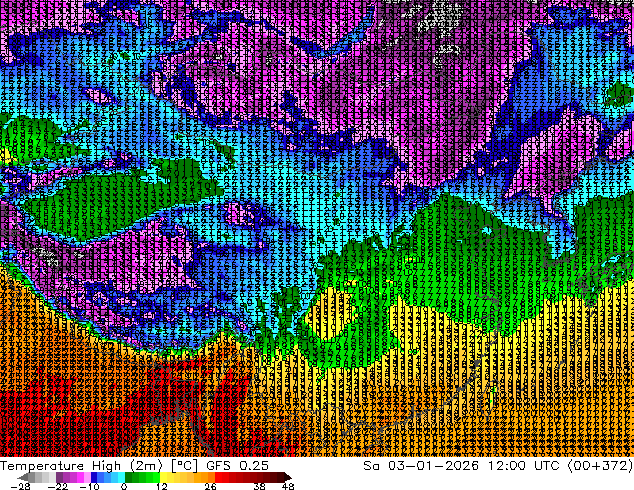Screen dimensions: 634x490
Task: Click the '[°C]' unit label
Action: coord(184,466)
